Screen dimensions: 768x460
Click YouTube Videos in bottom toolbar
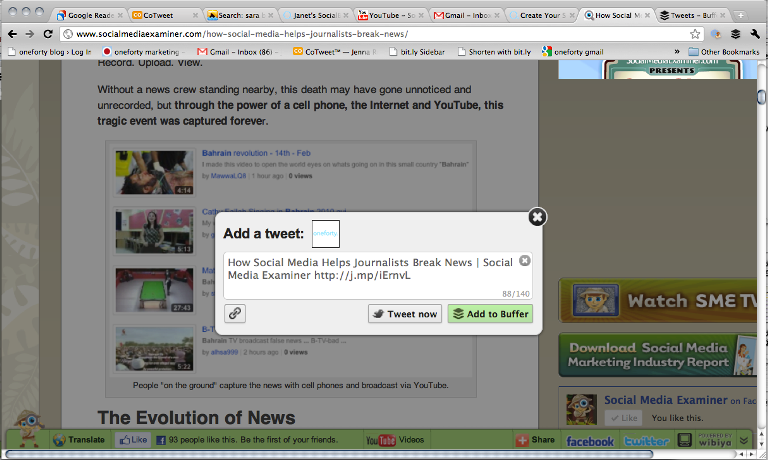coord(395,440)
